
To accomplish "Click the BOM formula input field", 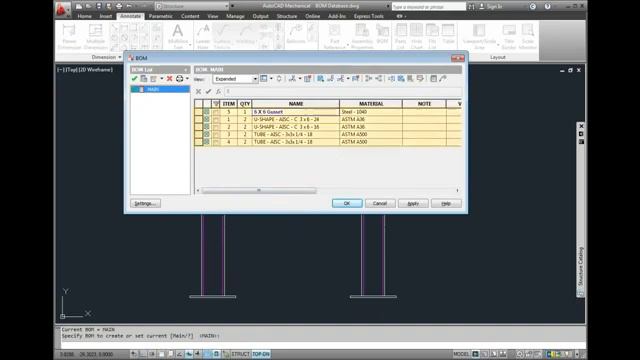I will (343, 92).
